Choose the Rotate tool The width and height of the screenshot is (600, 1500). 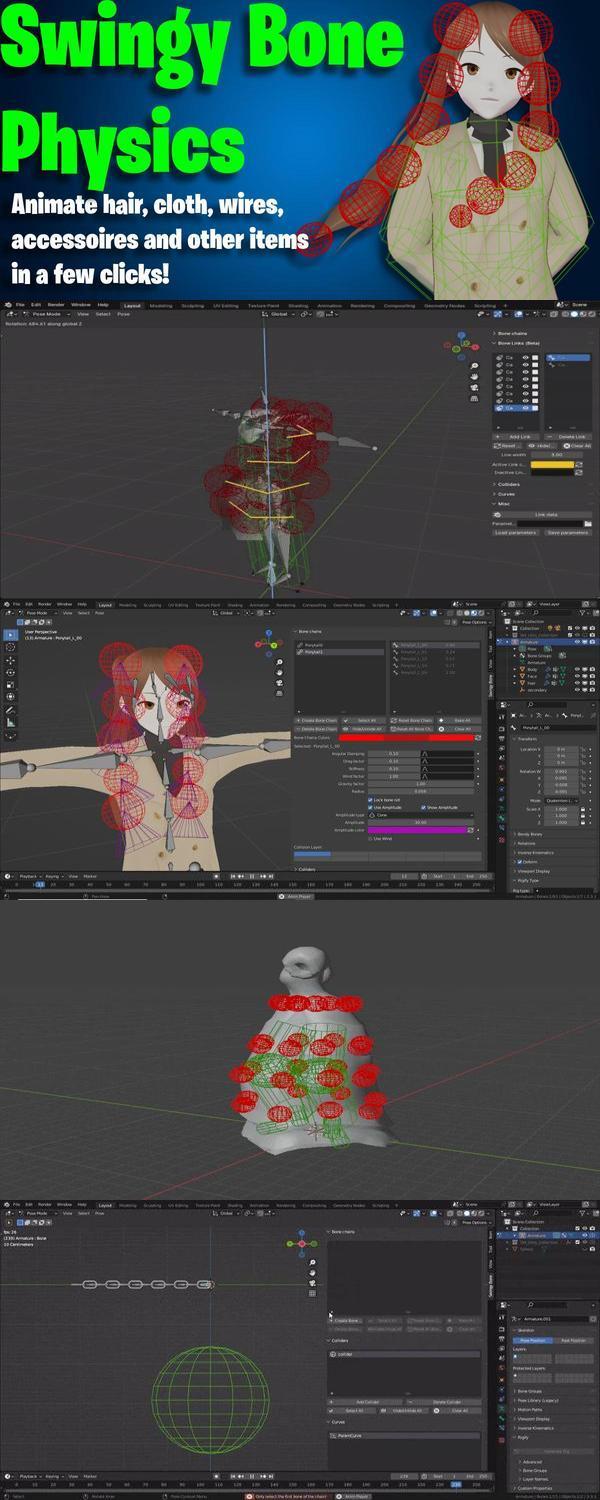10,672
